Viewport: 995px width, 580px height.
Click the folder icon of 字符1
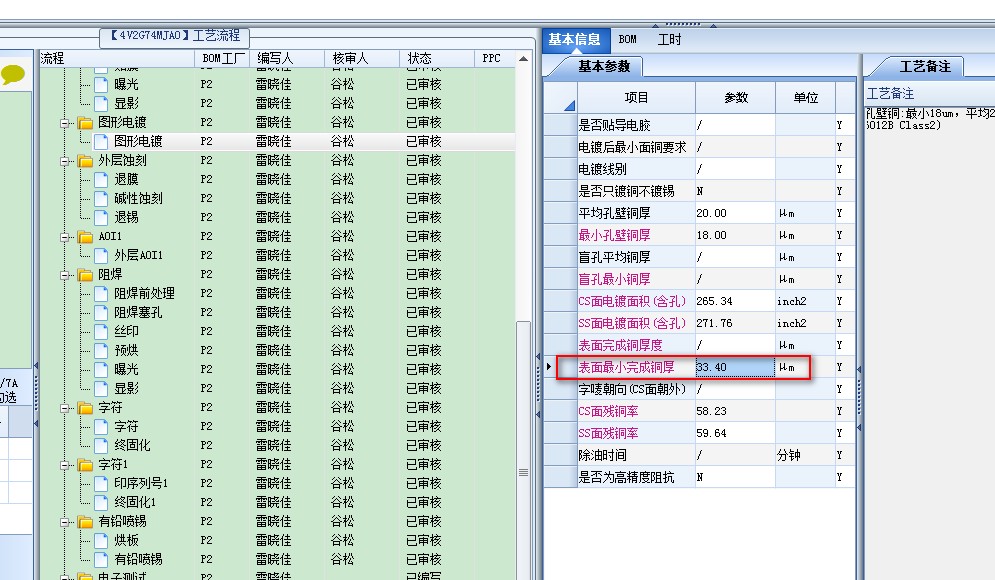coord(85,465)
